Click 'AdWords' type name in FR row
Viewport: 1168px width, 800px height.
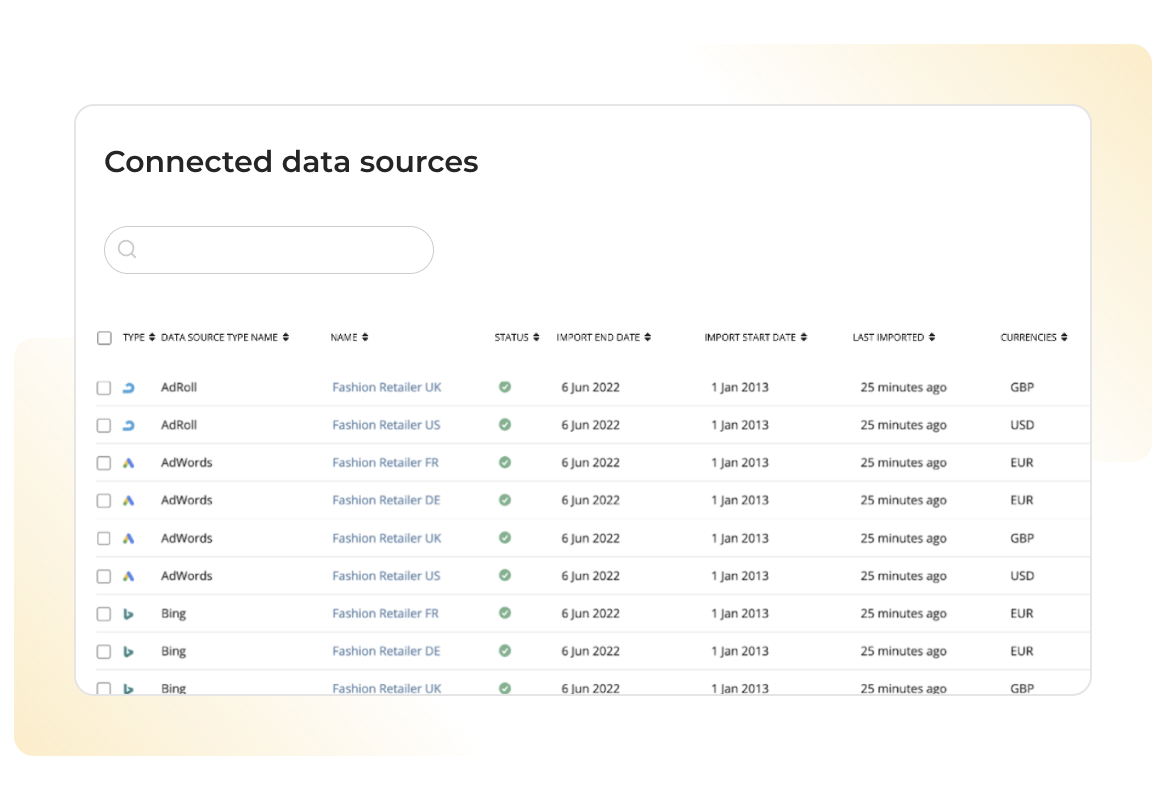tap(186, 463)
